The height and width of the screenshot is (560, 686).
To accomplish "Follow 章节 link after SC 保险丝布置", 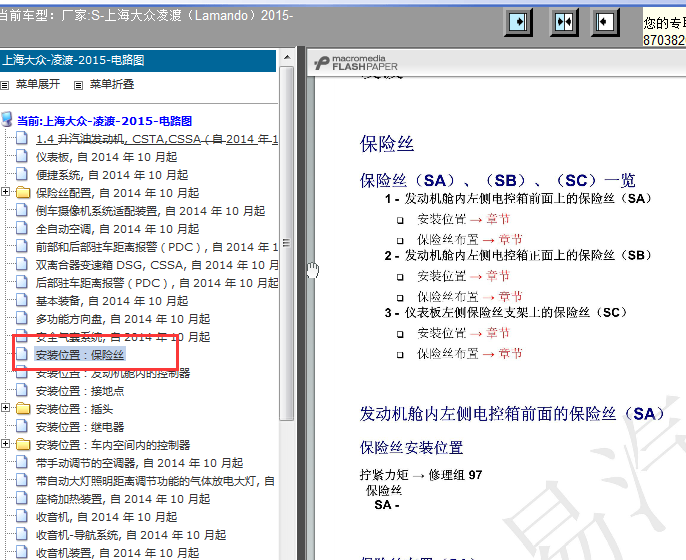I will (510, 353).
